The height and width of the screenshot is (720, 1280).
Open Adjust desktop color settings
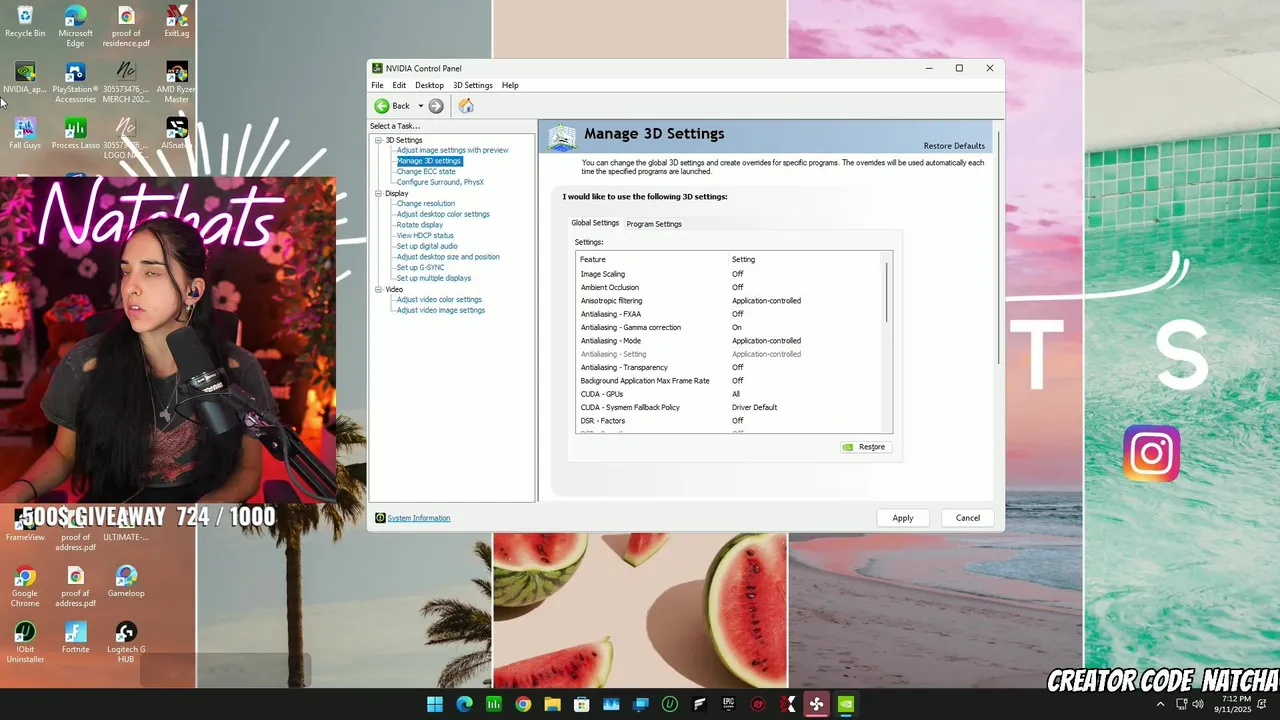(x=443, y=214)
